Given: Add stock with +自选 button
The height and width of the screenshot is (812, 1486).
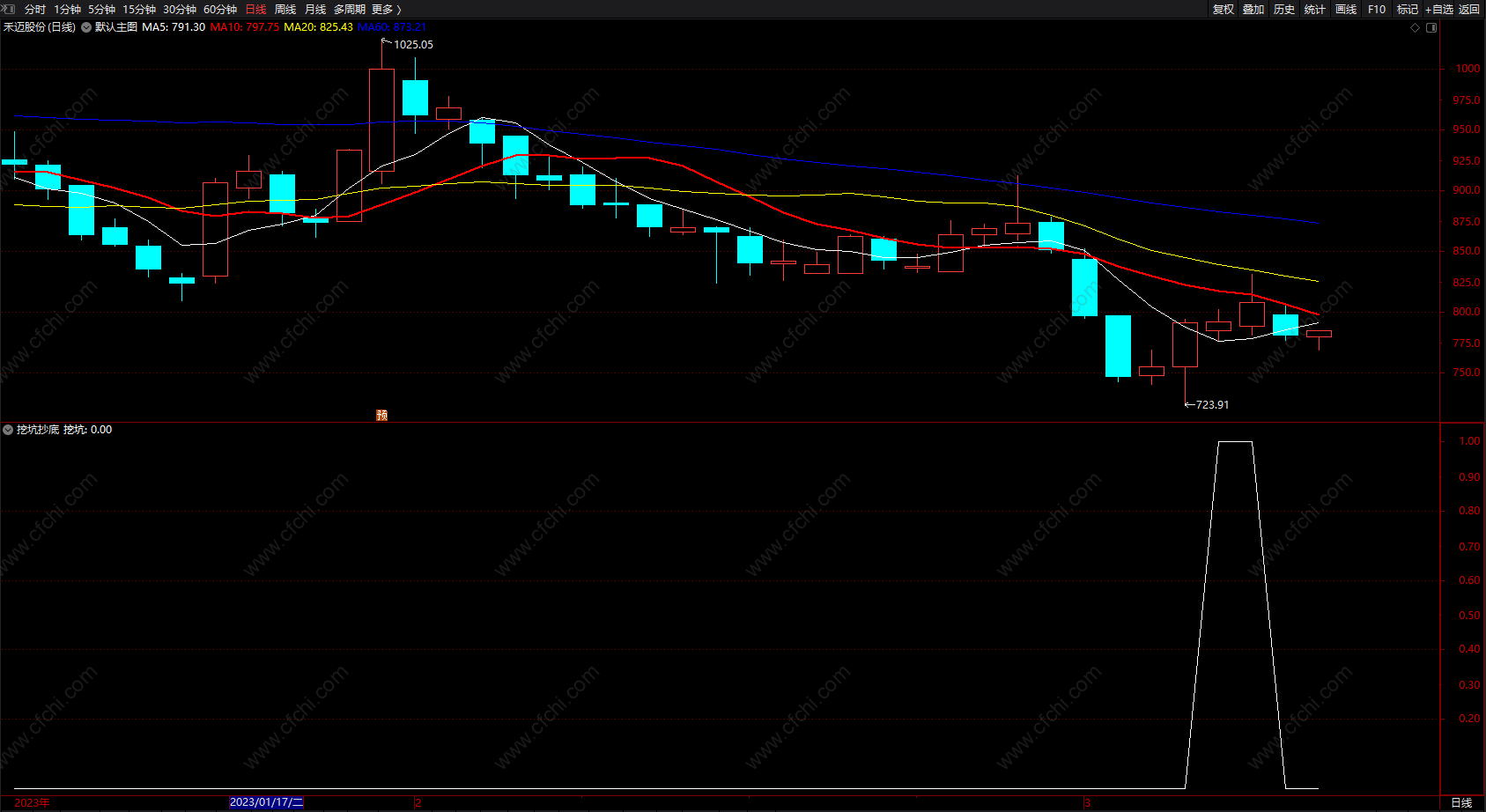Looking at the screenshot, I should coord(1439,10).
